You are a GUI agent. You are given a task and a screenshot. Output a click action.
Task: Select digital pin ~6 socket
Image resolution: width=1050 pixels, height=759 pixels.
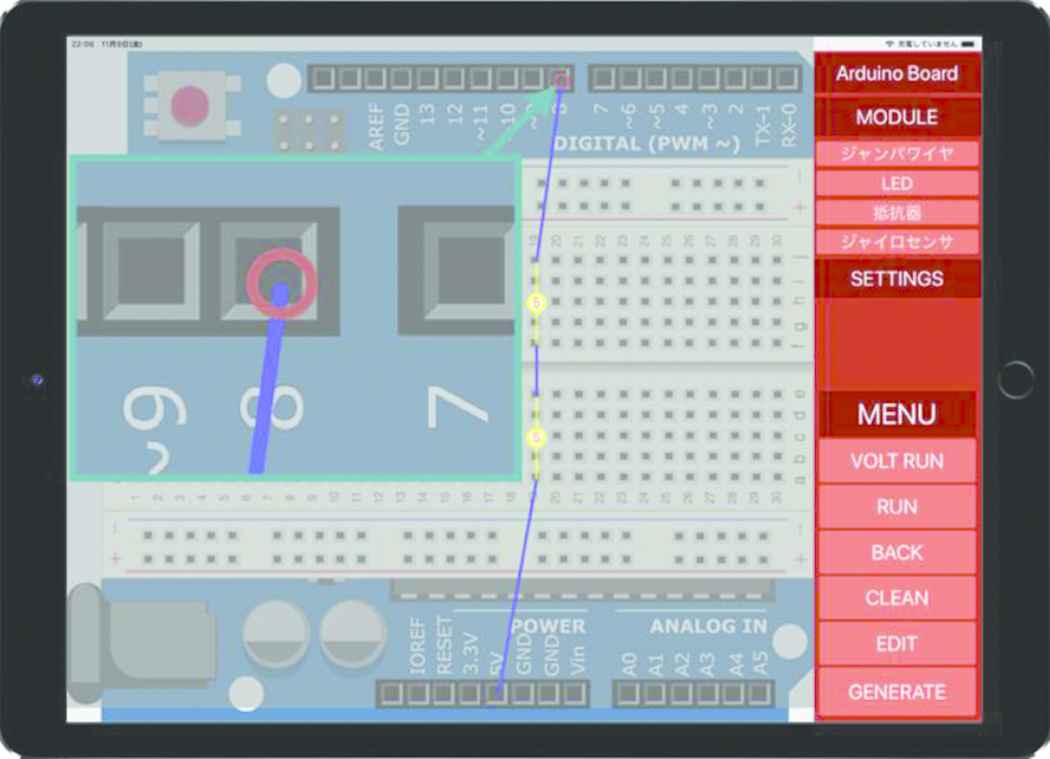tap(629, 79)
